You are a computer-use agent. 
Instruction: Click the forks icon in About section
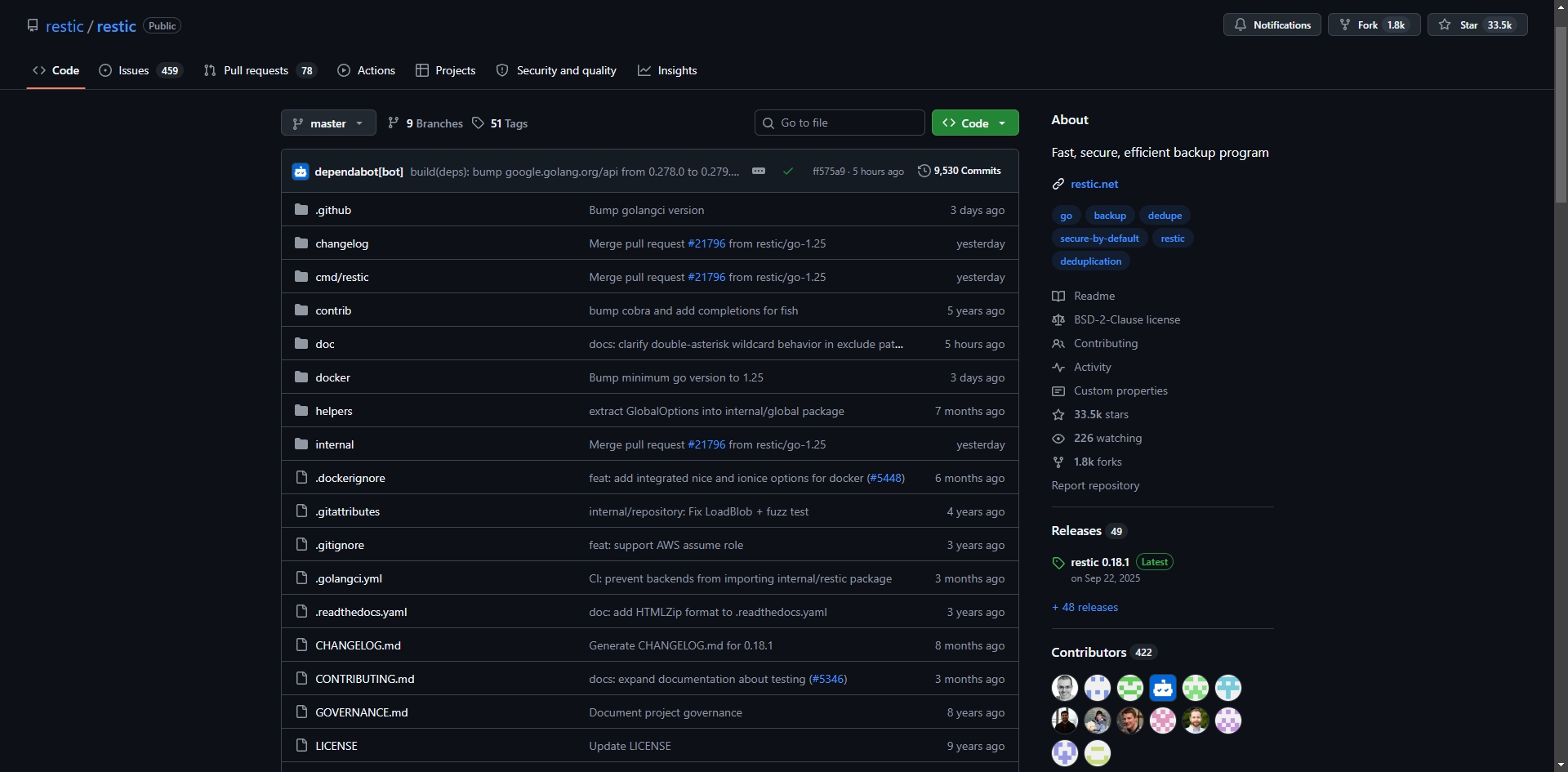click(x=1058, y=462)
